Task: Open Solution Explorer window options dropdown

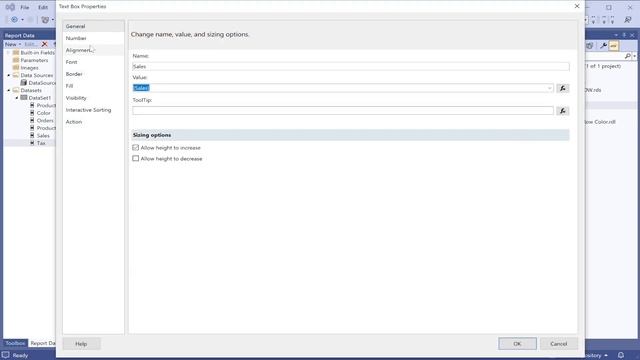Action: tap(616, 36)
